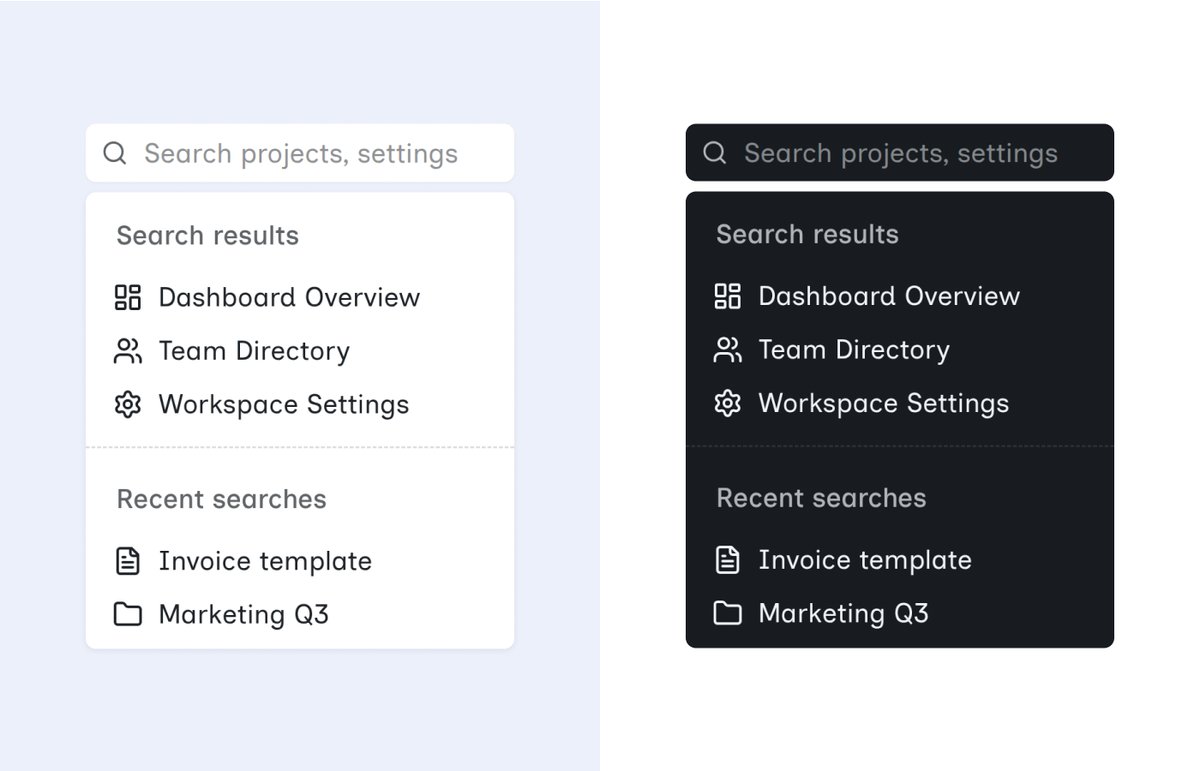Click the Marketing Q3 folder icon in dark panel

point(728,613)
